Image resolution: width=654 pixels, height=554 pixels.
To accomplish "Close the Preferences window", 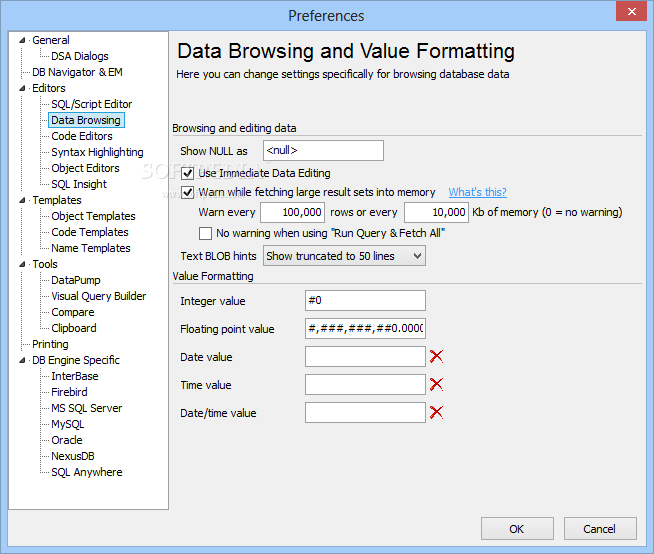I will [x=626, y=14].
